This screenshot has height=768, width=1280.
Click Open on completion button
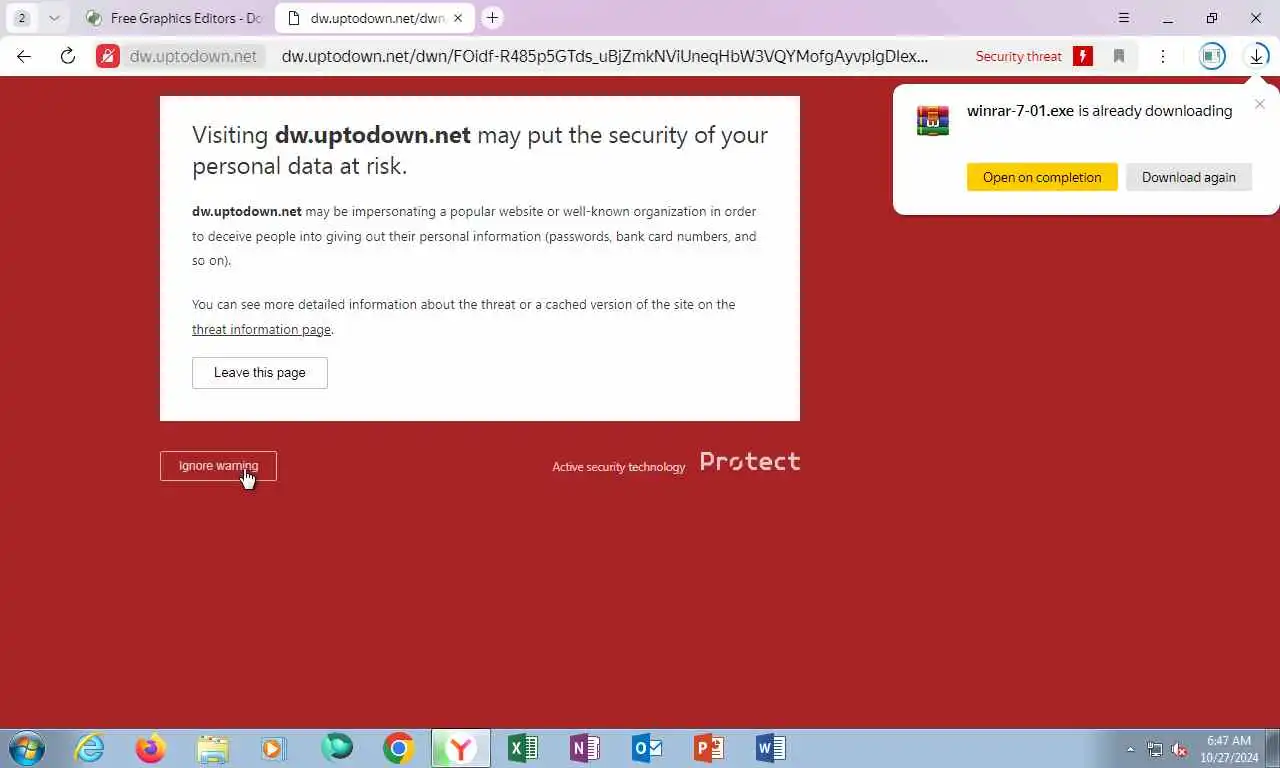click(x=1042, y=177)
